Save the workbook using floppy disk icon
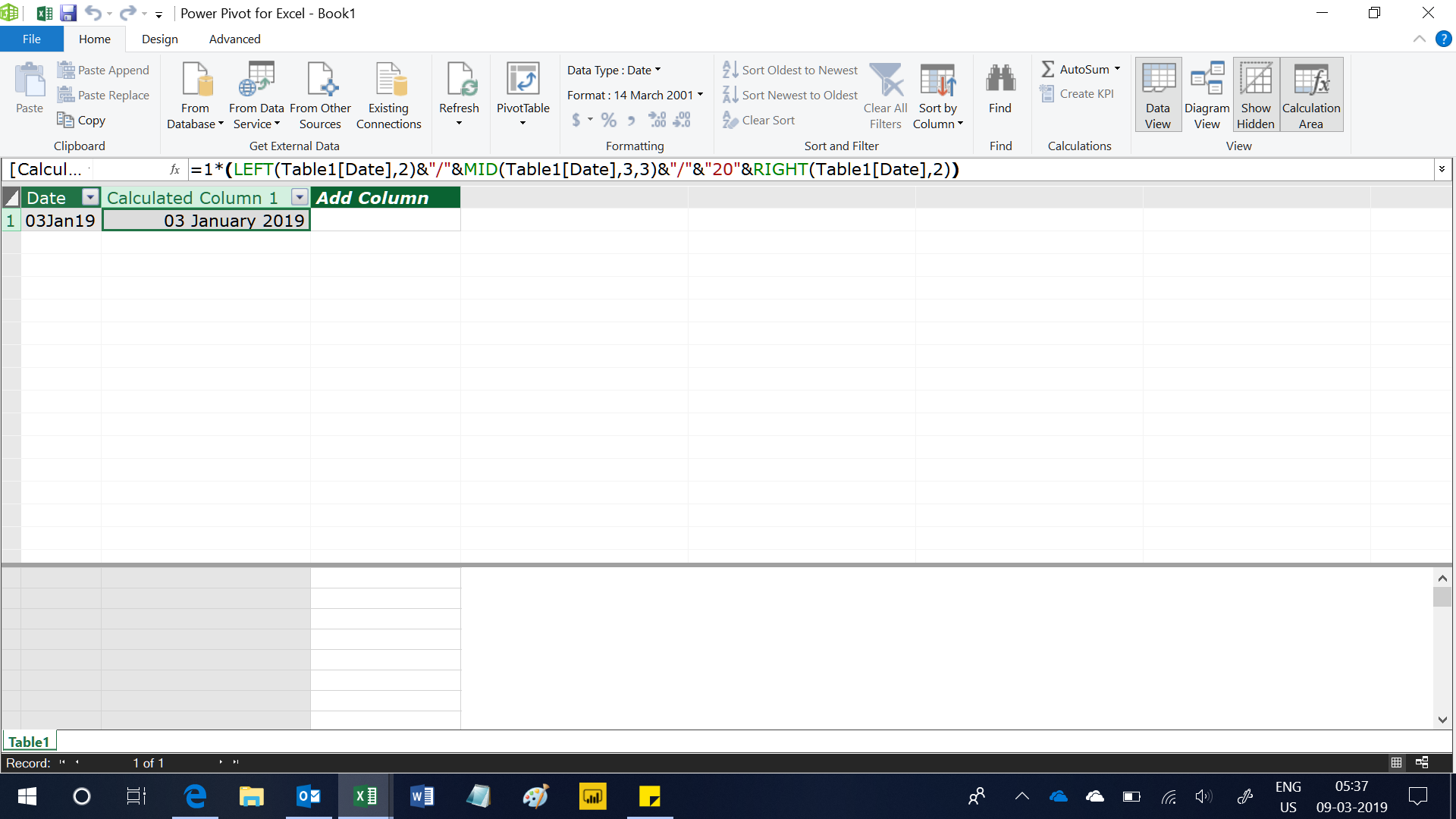 click(68, 13)
